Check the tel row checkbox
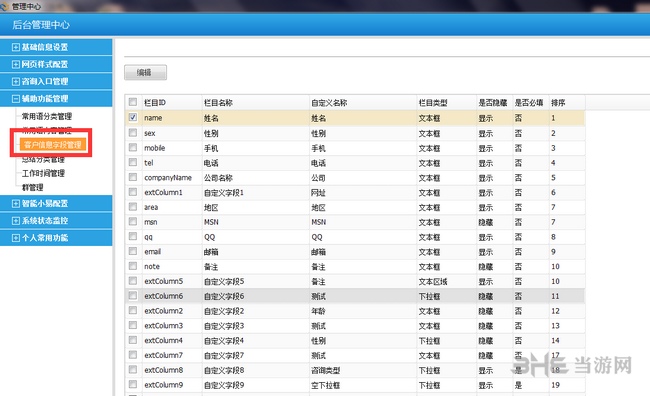 click(133, 162)
